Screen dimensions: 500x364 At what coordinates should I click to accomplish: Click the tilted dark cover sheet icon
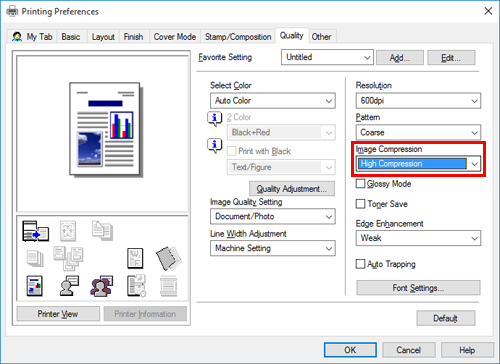(168, 258)
